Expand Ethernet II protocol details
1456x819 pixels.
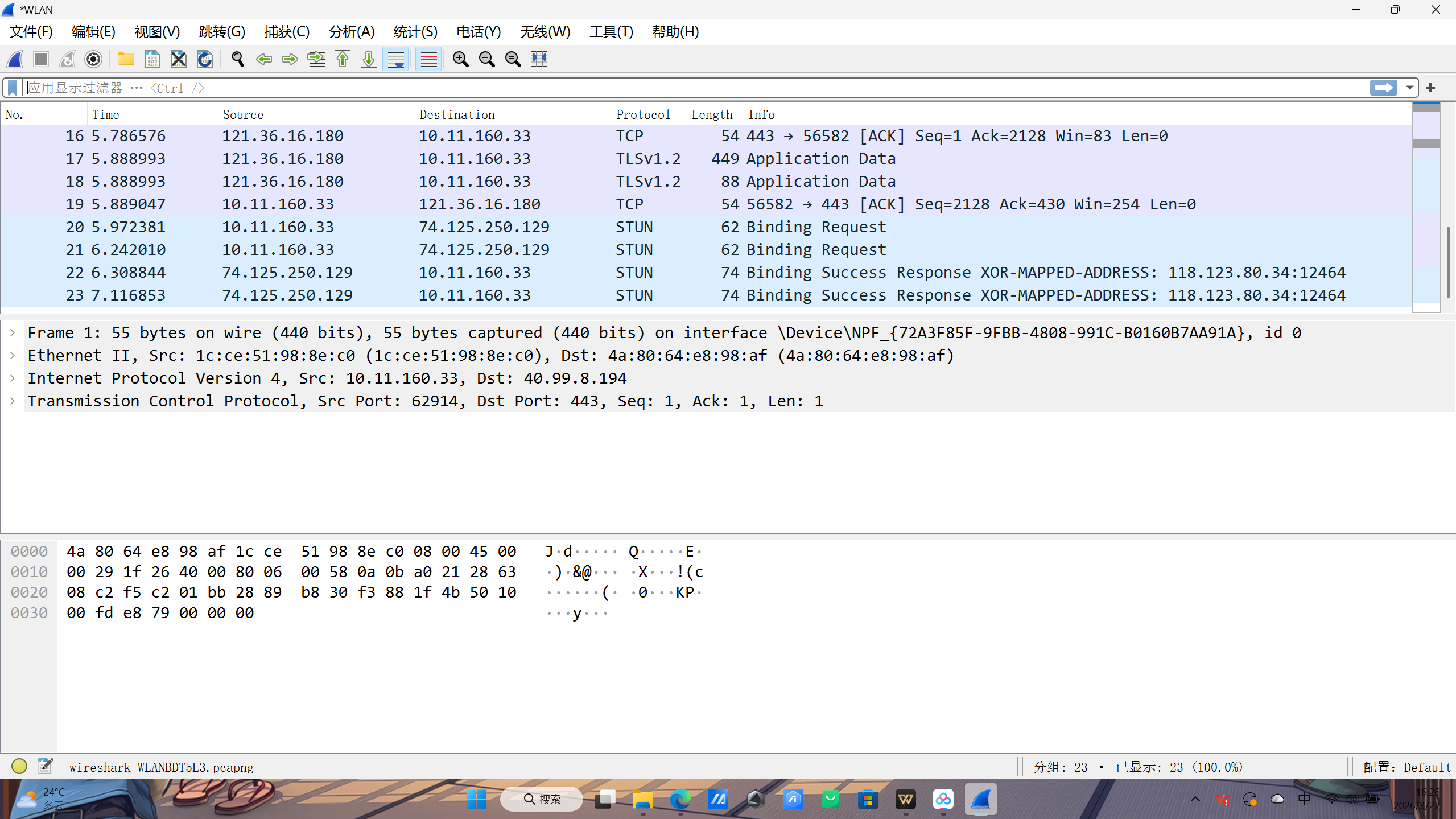(13, 355)
